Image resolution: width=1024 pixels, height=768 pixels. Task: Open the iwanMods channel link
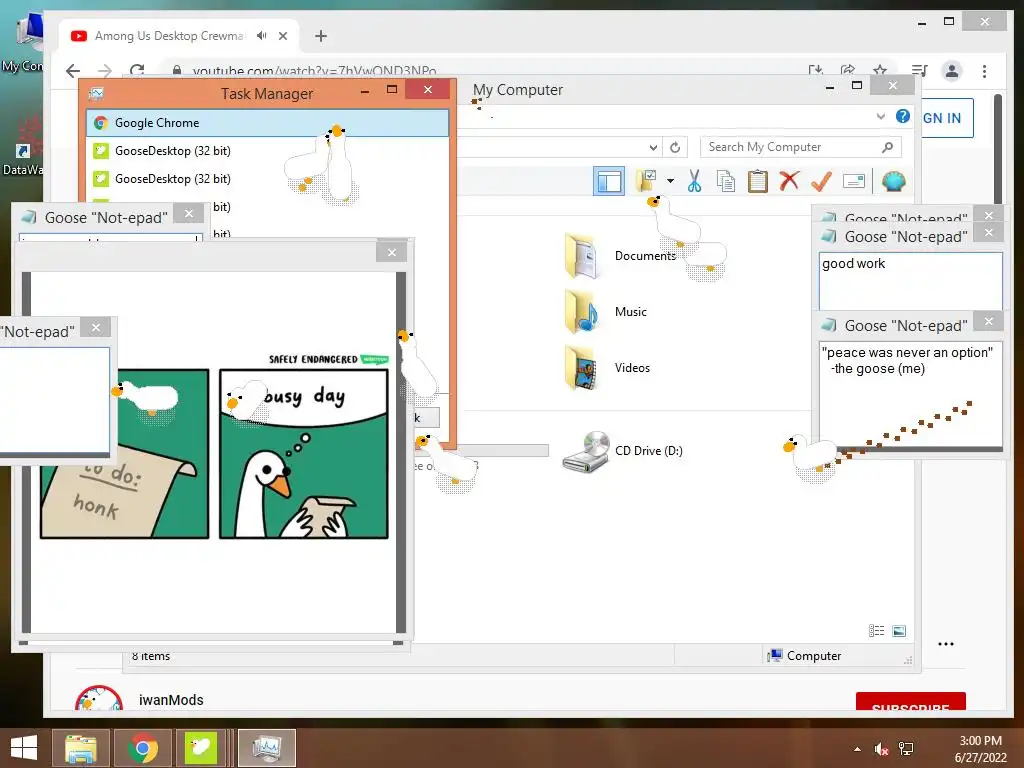(171, 700)
